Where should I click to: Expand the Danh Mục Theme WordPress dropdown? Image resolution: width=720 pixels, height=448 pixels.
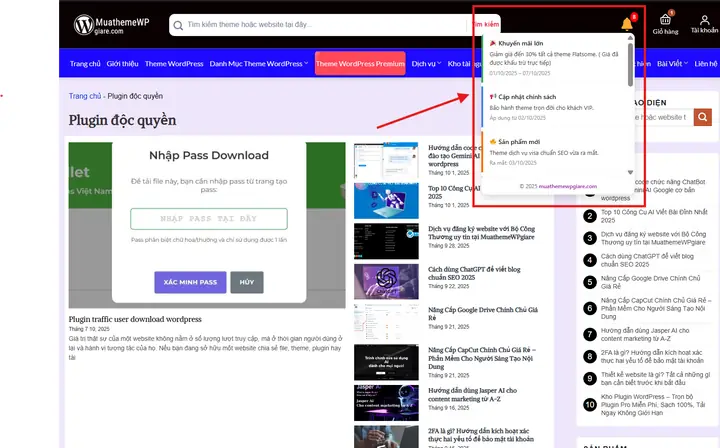[259, 64]
